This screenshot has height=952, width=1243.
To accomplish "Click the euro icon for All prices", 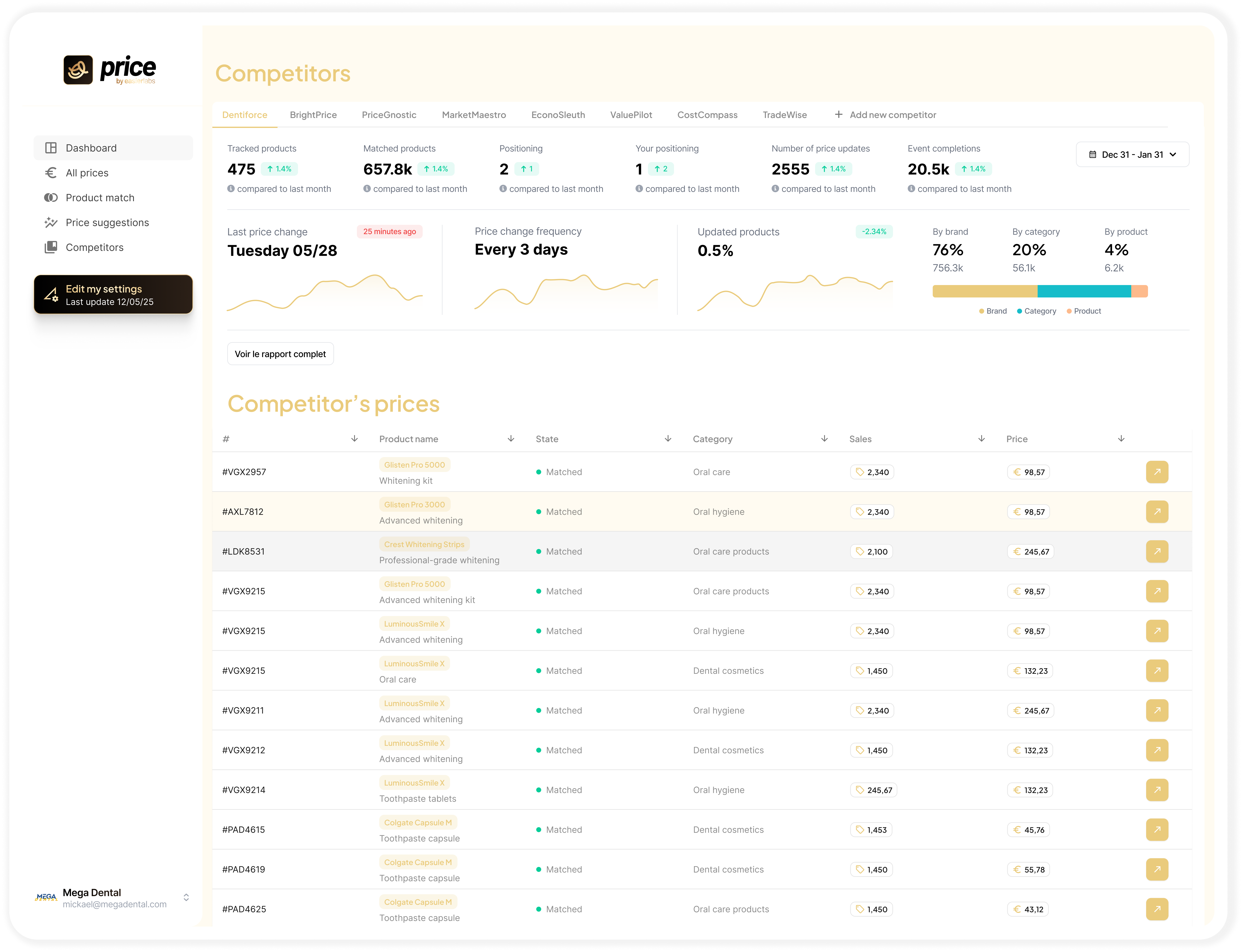I will (x=51, y=173).
